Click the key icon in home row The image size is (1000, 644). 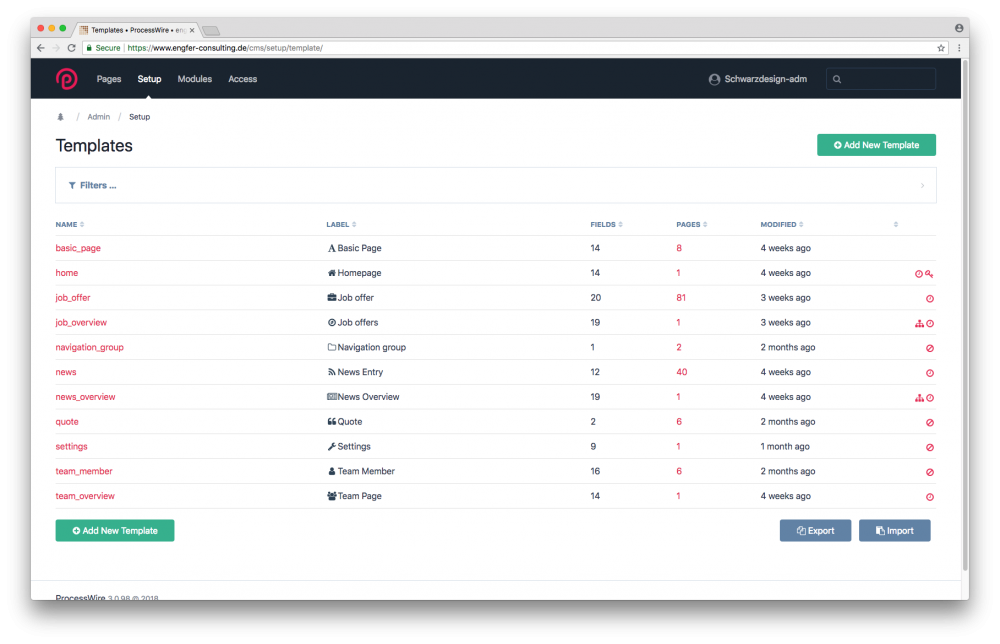(x=929, y=273)
